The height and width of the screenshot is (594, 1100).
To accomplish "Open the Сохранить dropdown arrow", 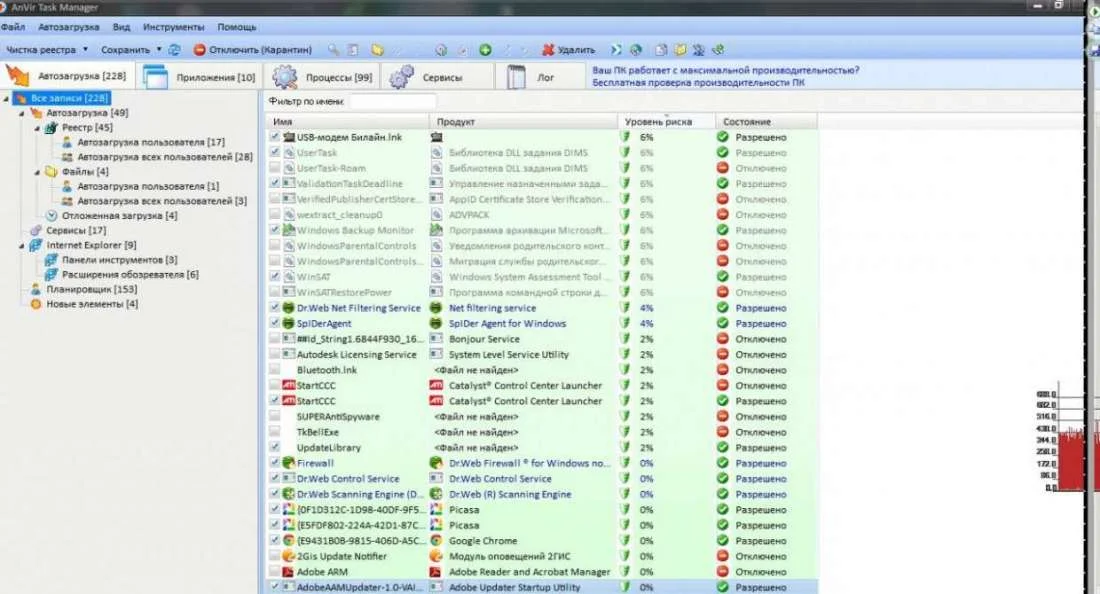I will tap(159, 50).
